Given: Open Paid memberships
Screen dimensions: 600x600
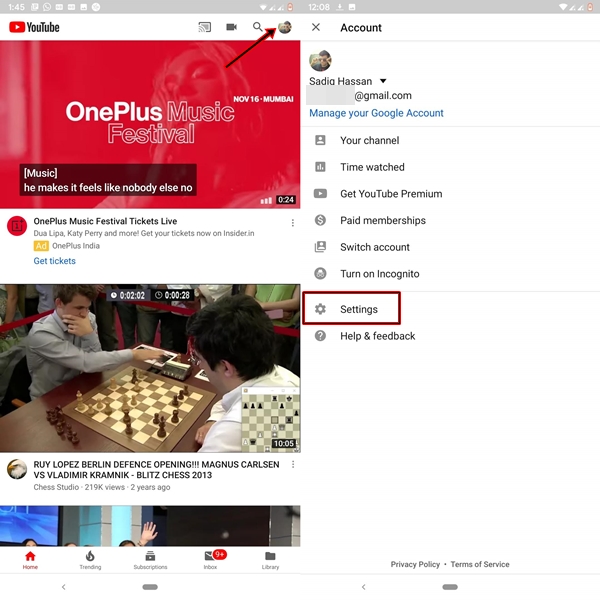Looking at the screenshot, I should (x=450, y=220).
